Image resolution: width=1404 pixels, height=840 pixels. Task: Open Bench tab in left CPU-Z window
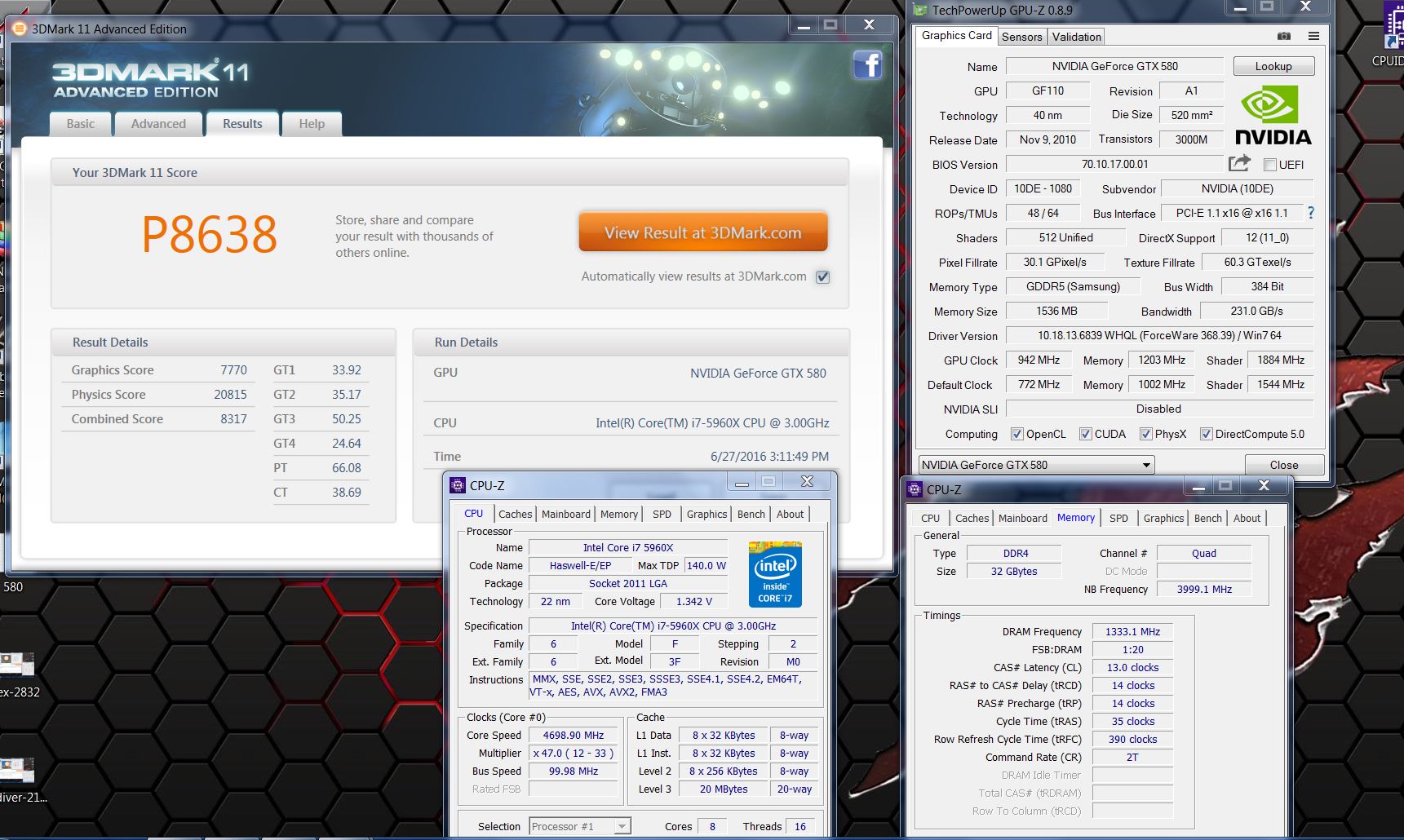point(751,514)
